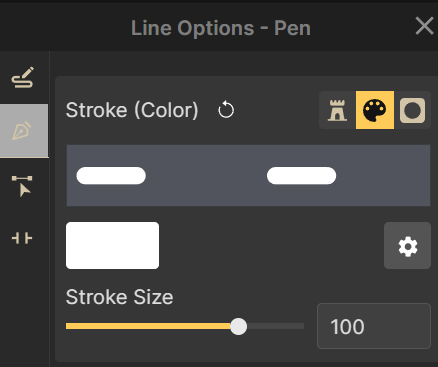Close the Line Options panel
This screenshot has width=438, height=367.
pyautogui.click(x=425, y=26)
